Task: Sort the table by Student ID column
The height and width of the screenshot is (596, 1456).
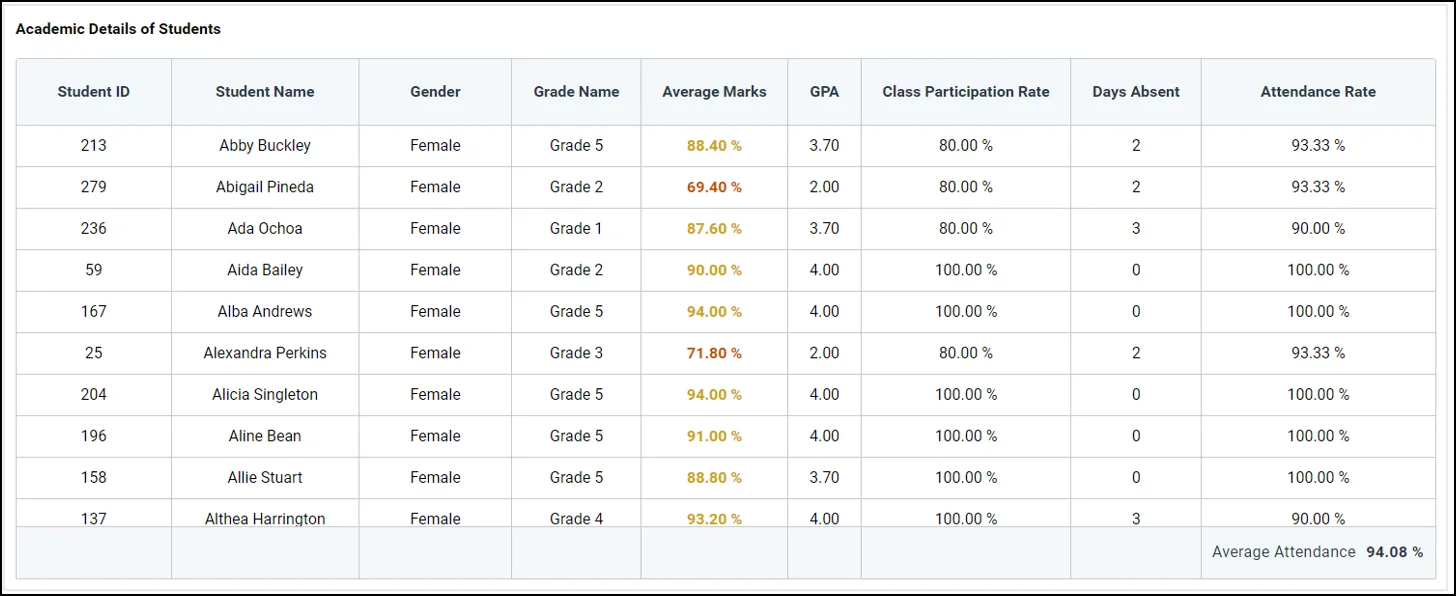Action: (93, 91)
